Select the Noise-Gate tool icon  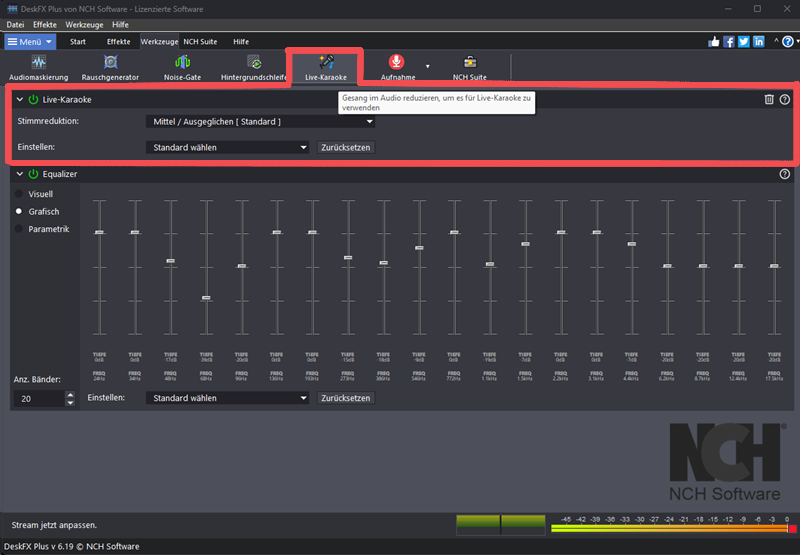[182, 62]
